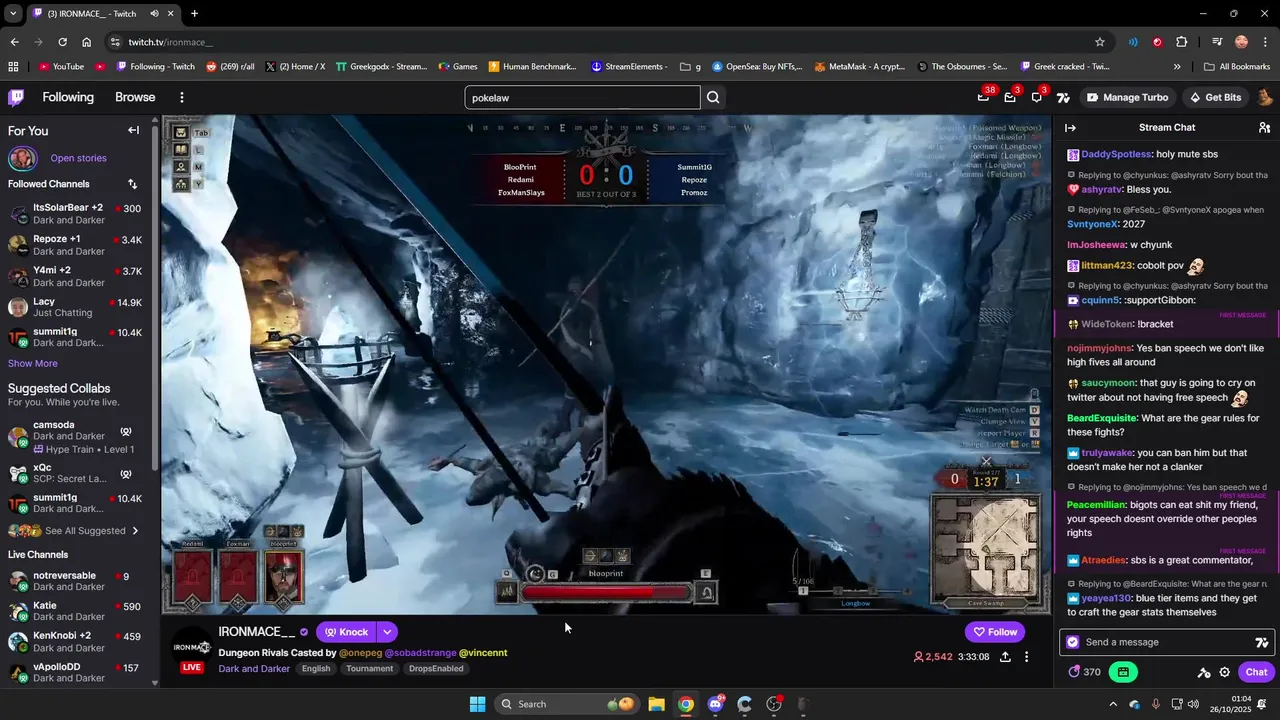Open the tab search dropdown in Chrome
The height and width of the screenshot is (720, 1280).
coord(13,14)
